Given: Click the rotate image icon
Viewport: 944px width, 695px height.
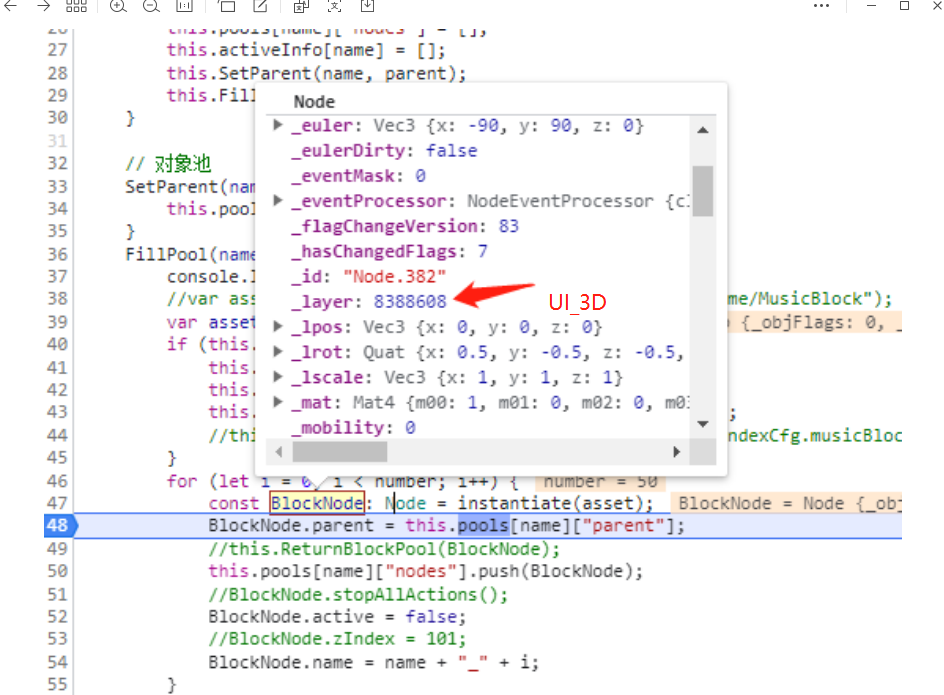Looking at the screenshot, I should [x=227, y=6].
